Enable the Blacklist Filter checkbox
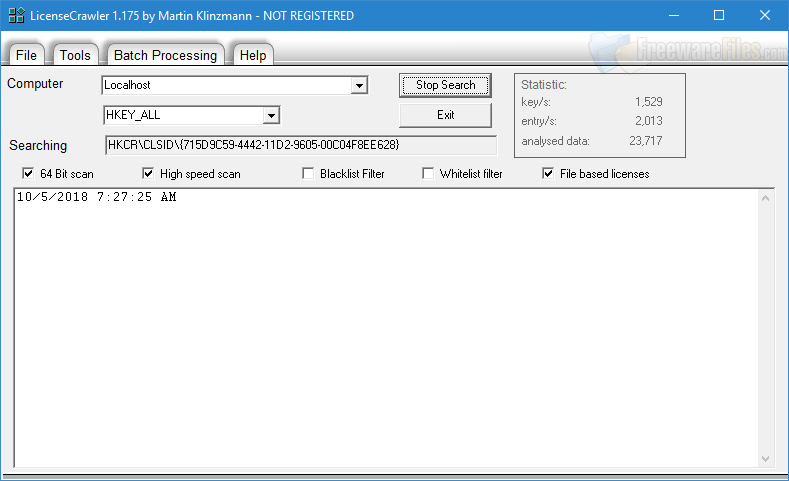This screenshot has width=789, height=481. pos(308,174)
